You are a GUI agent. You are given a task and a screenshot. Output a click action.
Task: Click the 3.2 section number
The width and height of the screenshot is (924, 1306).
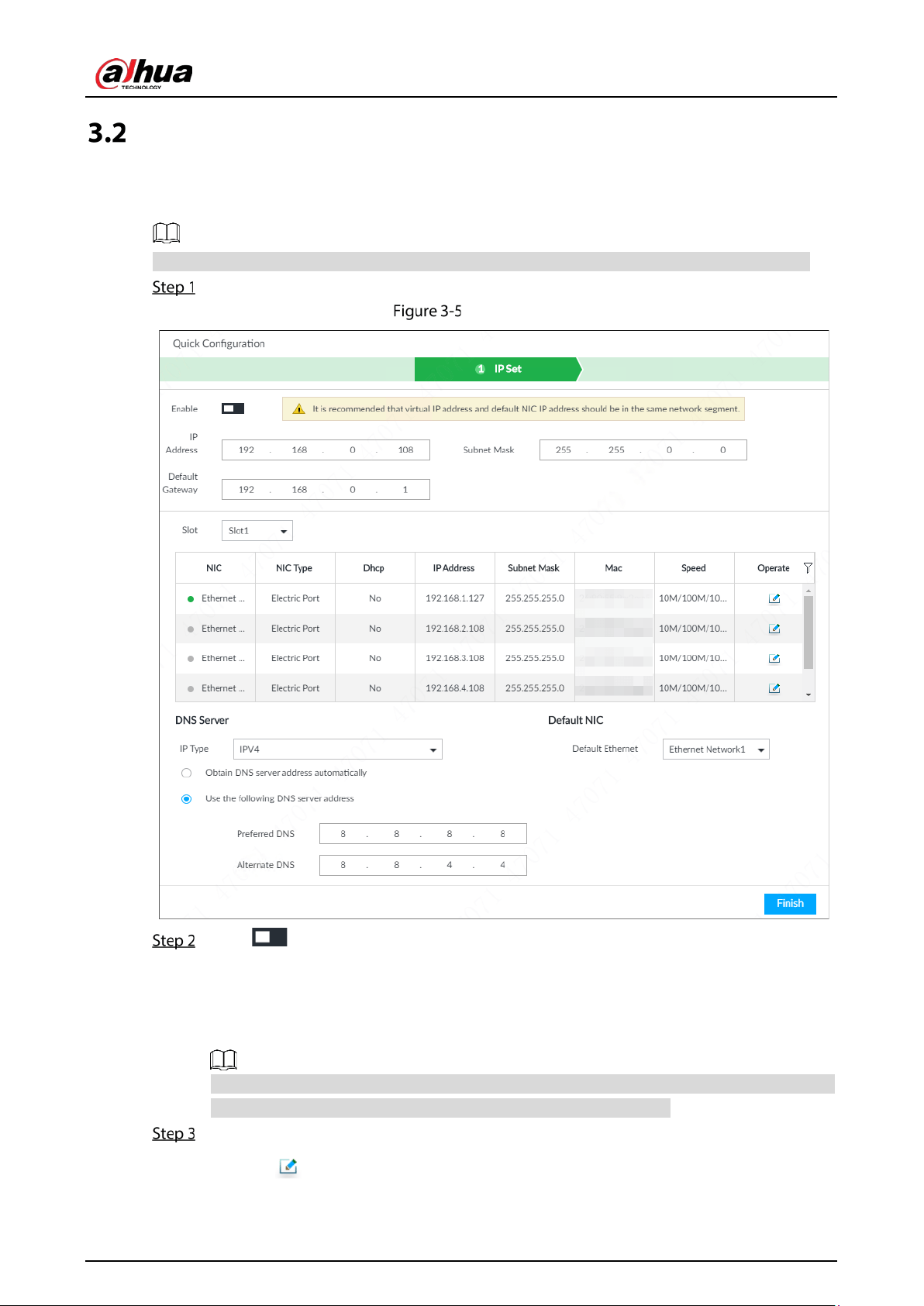(x=107, y=133)
